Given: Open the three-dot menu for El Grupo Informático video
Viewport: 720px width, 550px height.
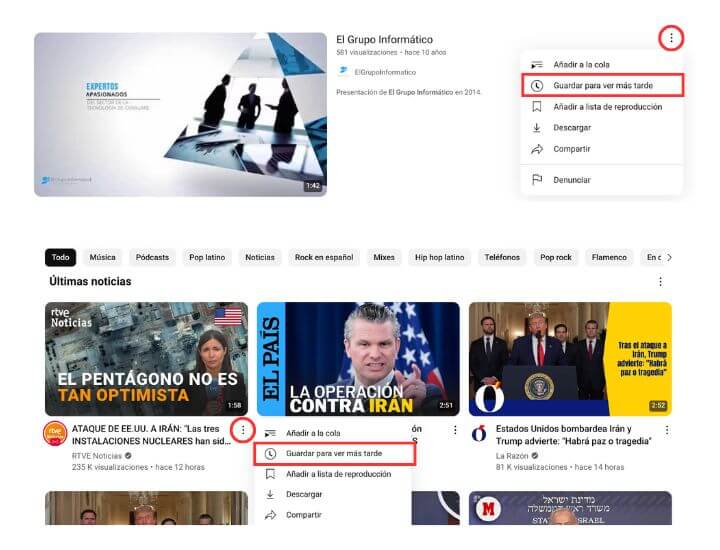Looking at the screenshot, I should pyautogui.click(x=671, y=38).
